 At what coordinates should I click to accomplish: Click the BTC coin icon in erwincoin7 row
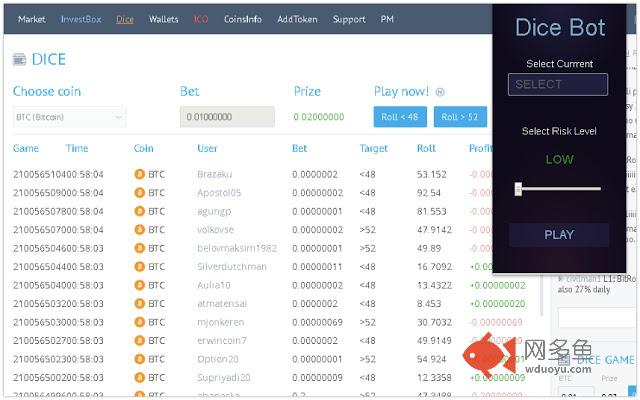click(x=140, y=340)
